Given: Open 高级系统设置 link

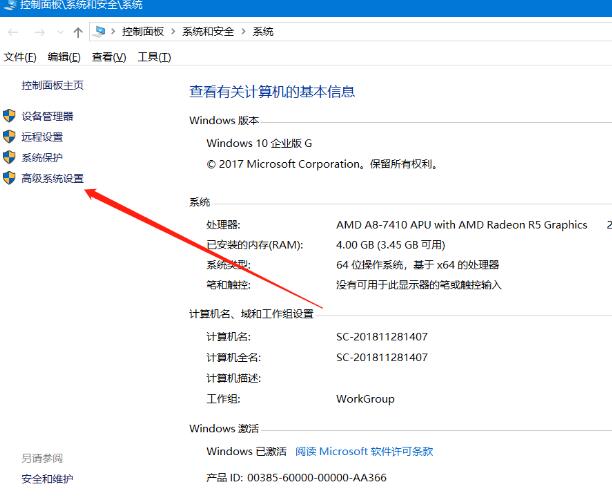Looking at the screenshot, I should (x=52, y=179).
